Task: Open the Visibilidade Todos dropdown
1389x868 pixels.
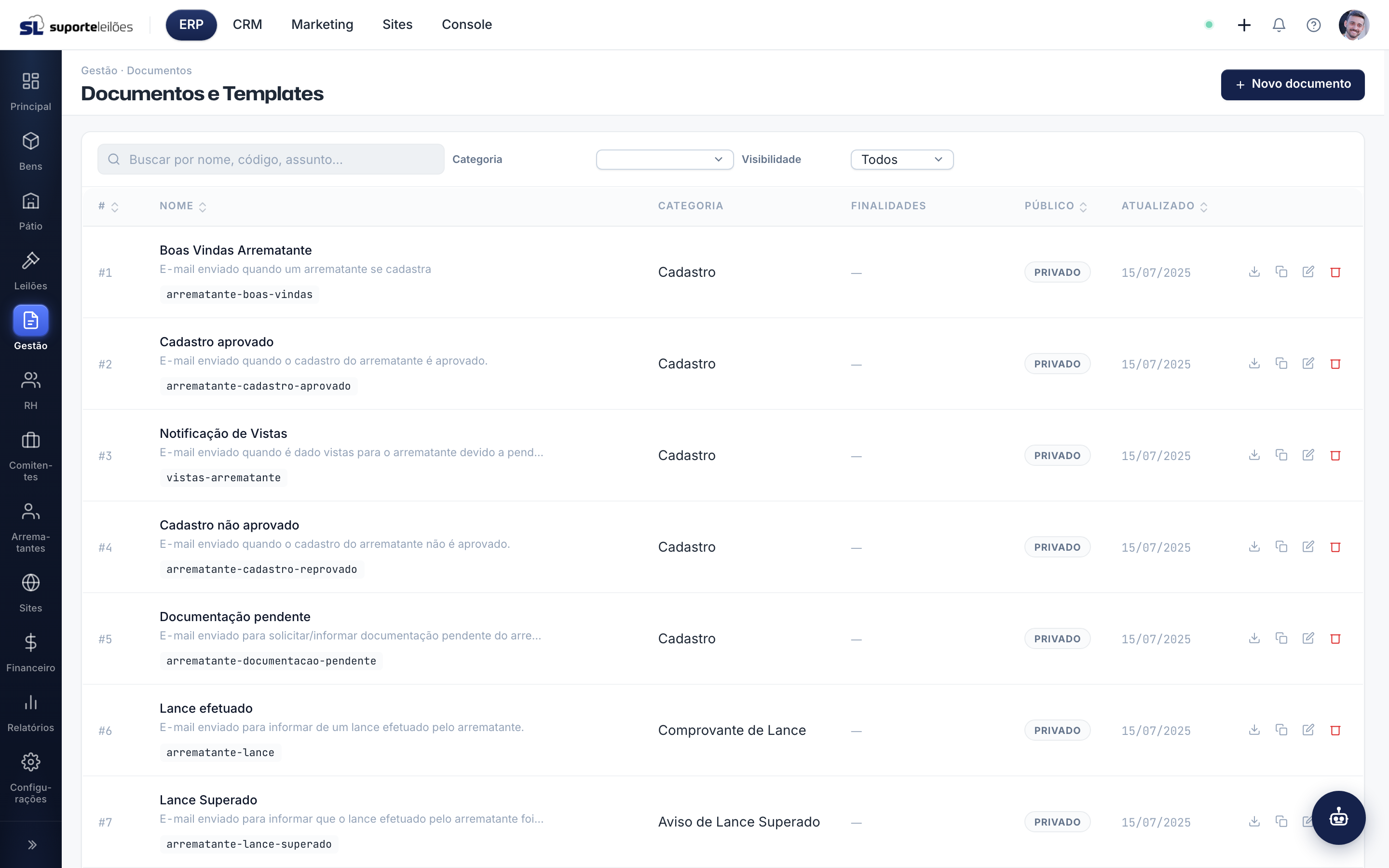Action: 902,160
